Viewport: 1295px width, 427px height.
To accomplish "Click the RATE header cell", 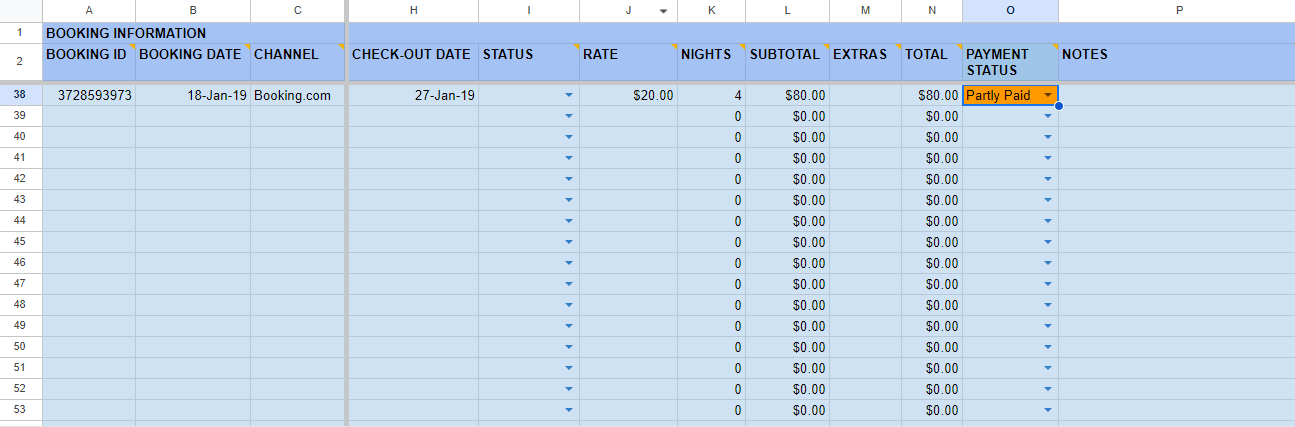I will click(x=629, y=62).
